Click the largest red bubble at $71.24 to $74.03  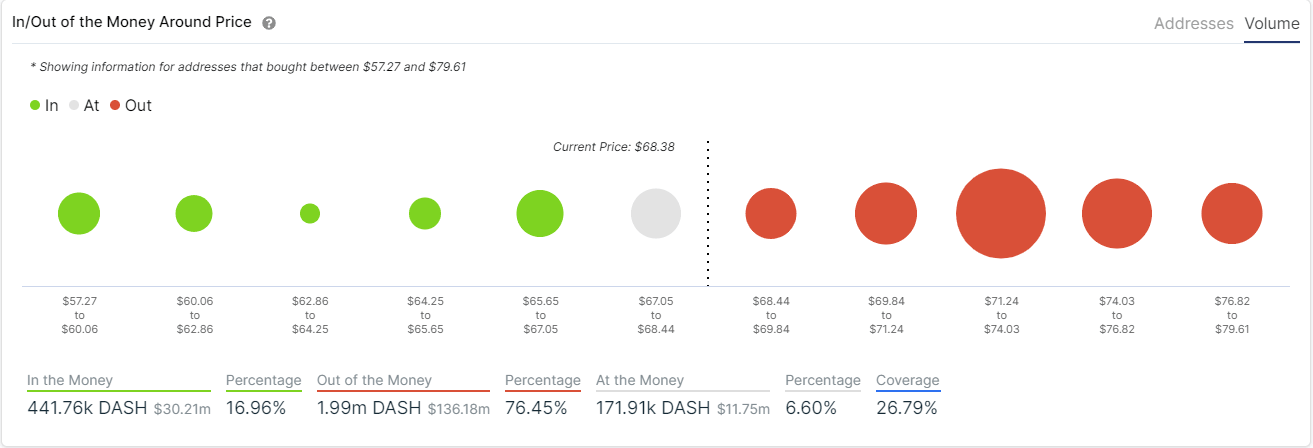[1001, 213]
